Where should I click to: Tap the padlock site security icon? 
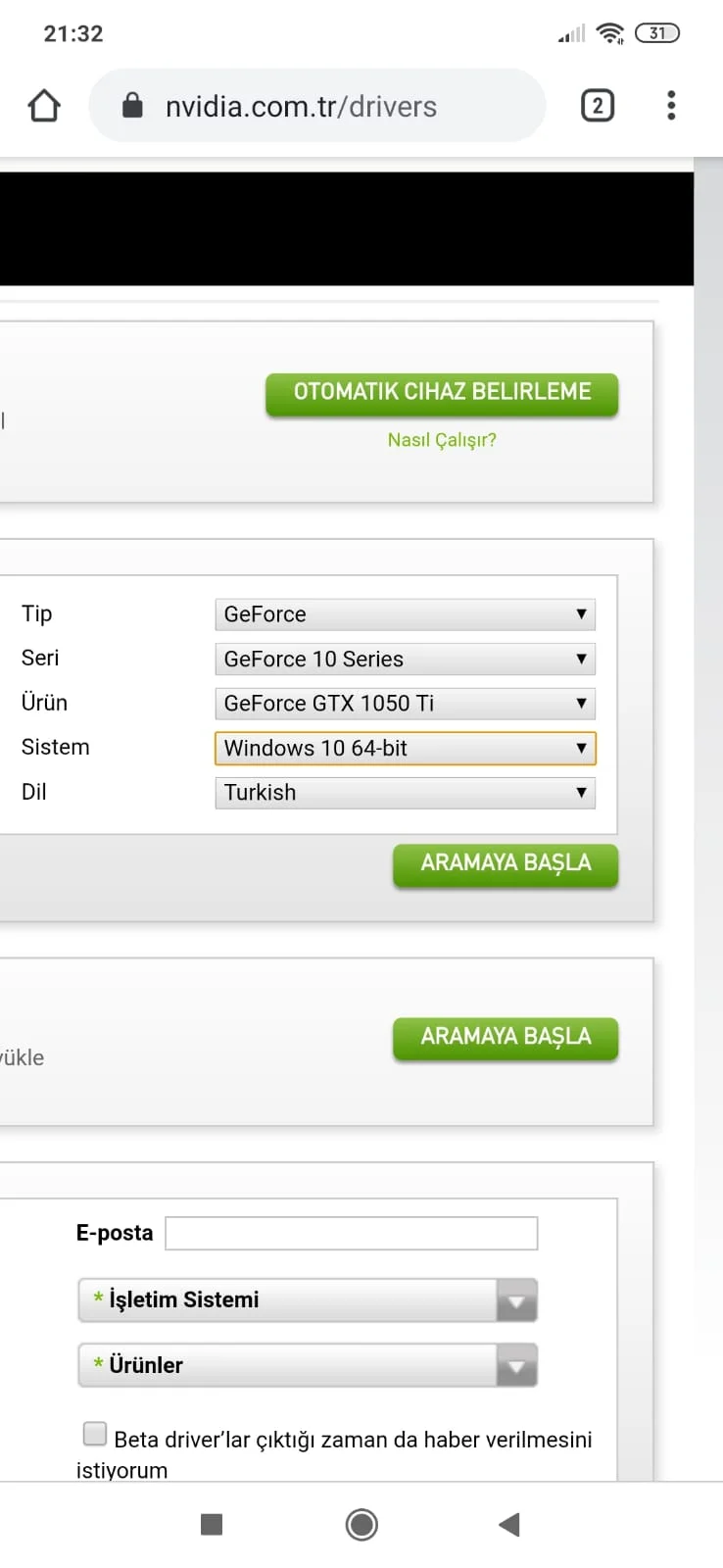coord(132,106)
